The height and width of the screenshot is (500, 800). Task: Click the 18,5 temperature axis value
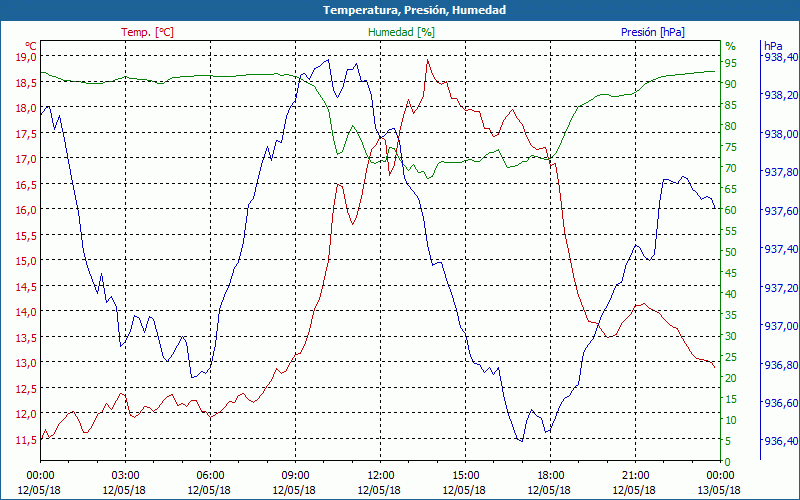[x=28, y=82]
